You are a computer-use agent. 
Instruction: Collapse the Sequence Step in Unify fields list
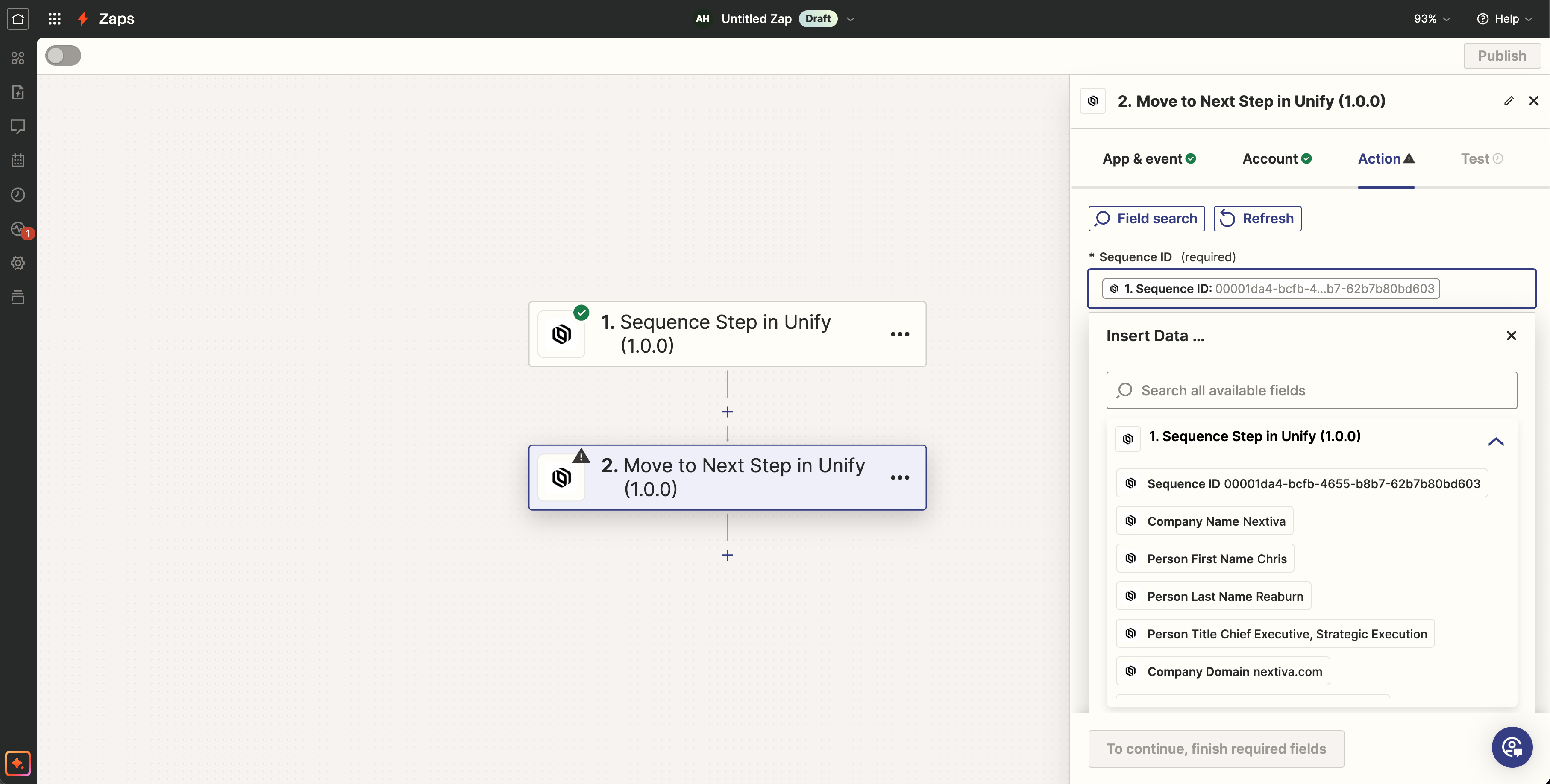coord(1497,442)
